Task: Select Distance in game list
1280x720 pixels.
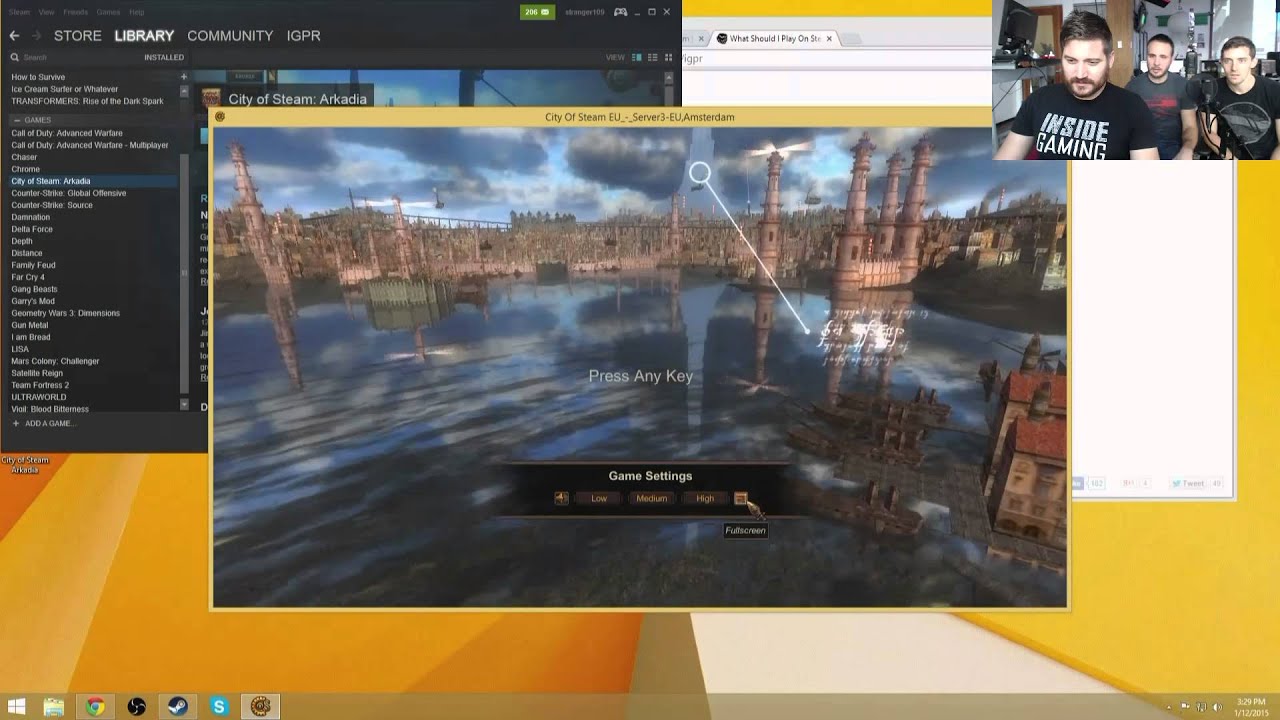Action: click(27, 253)
